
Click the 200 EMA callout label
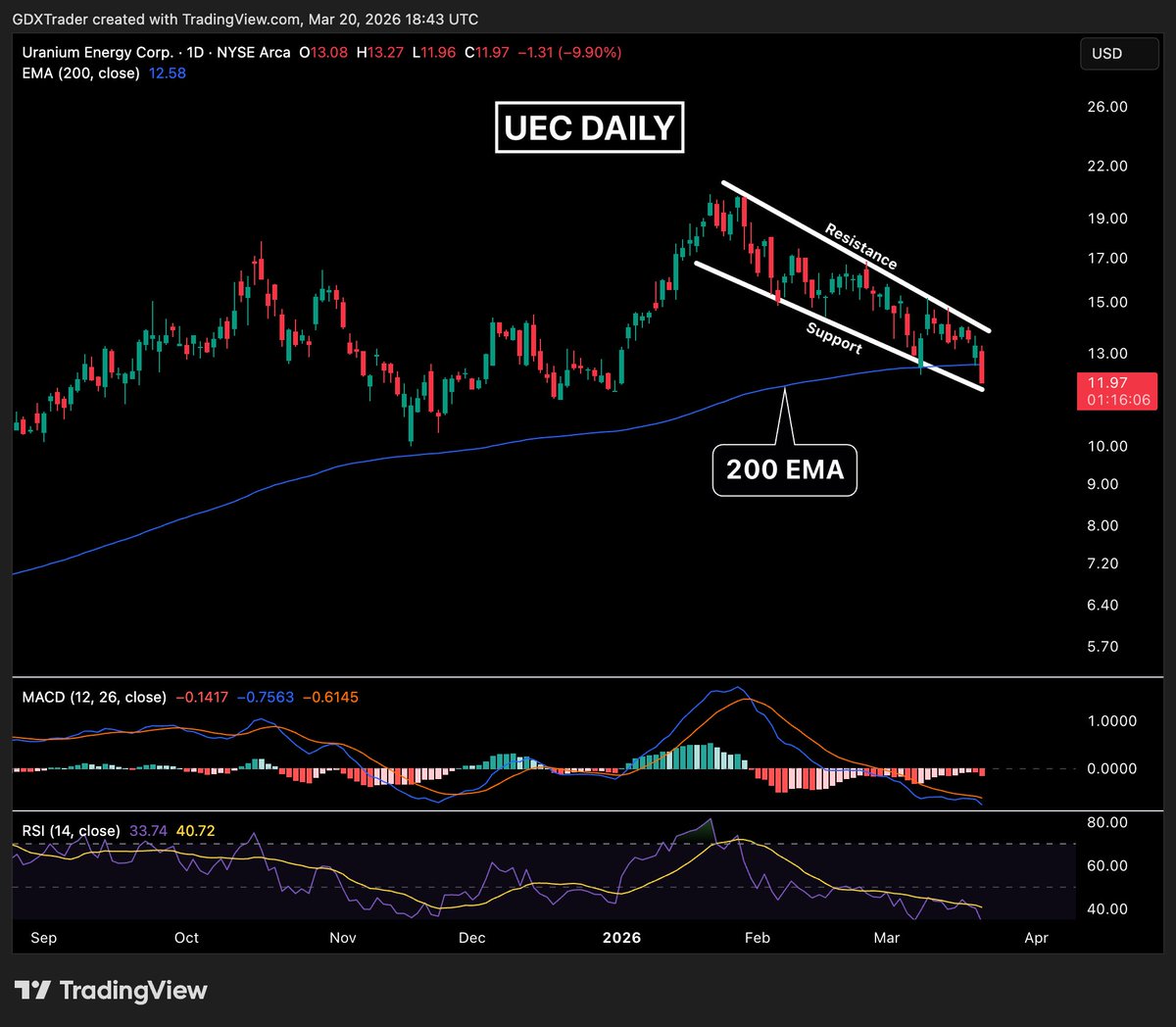coord(784,469)
